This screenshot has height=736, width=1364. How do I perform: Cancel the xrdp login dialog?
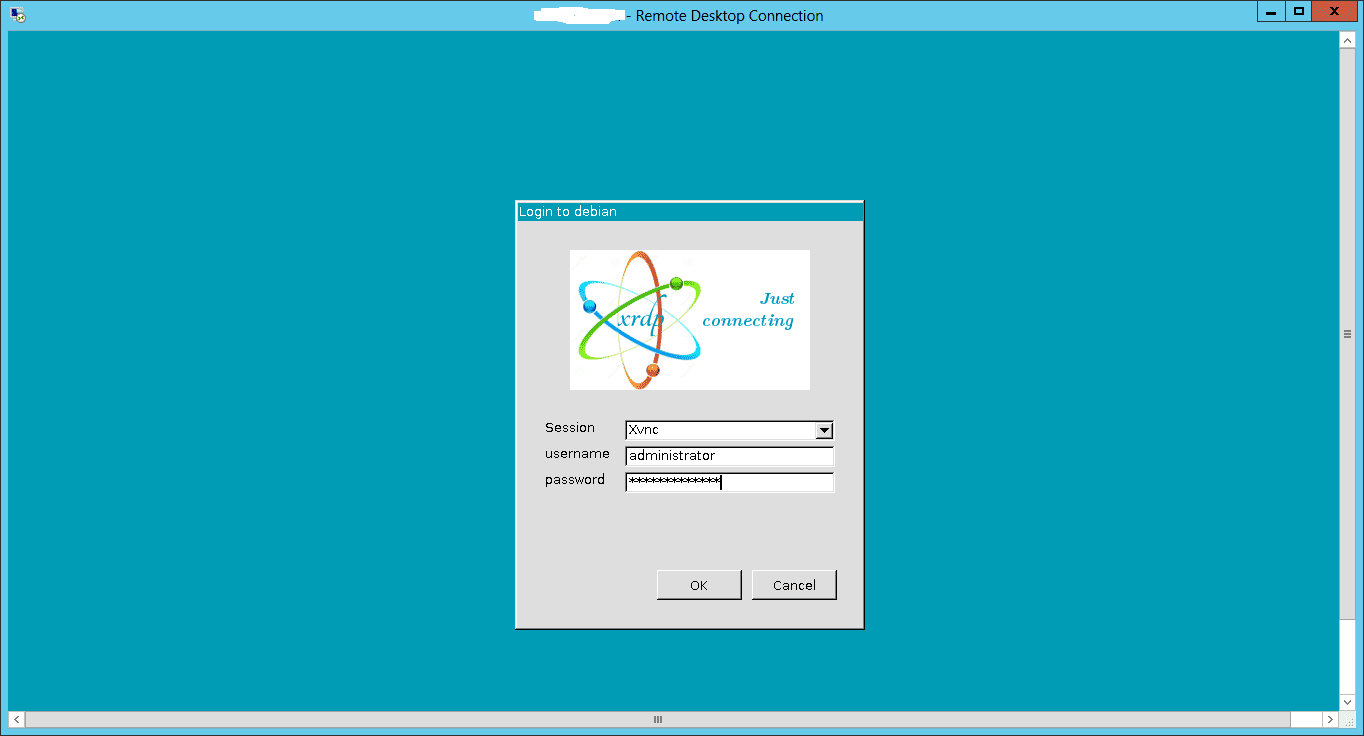(x=794, y=585)
